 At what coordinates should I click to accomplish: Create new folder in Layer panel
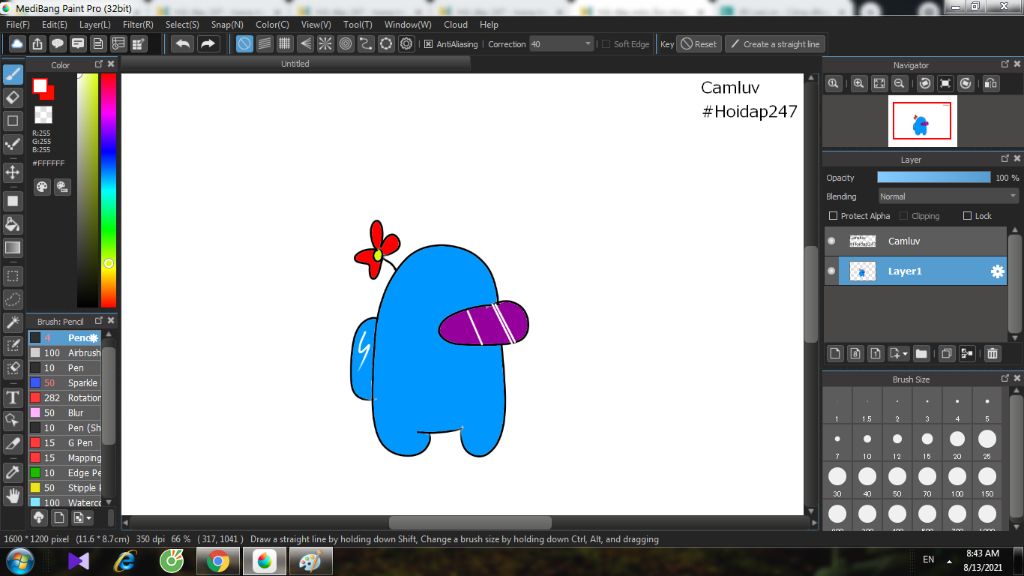coord(921,353)
